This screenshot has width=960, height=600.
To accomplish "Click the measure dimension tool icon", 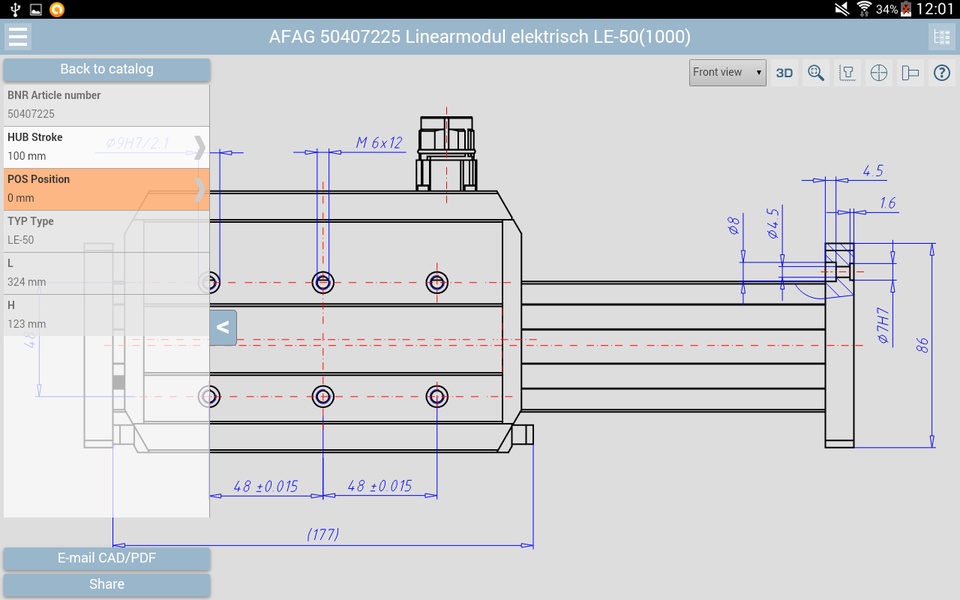I will pyautogui.click(x=847, y=73).
